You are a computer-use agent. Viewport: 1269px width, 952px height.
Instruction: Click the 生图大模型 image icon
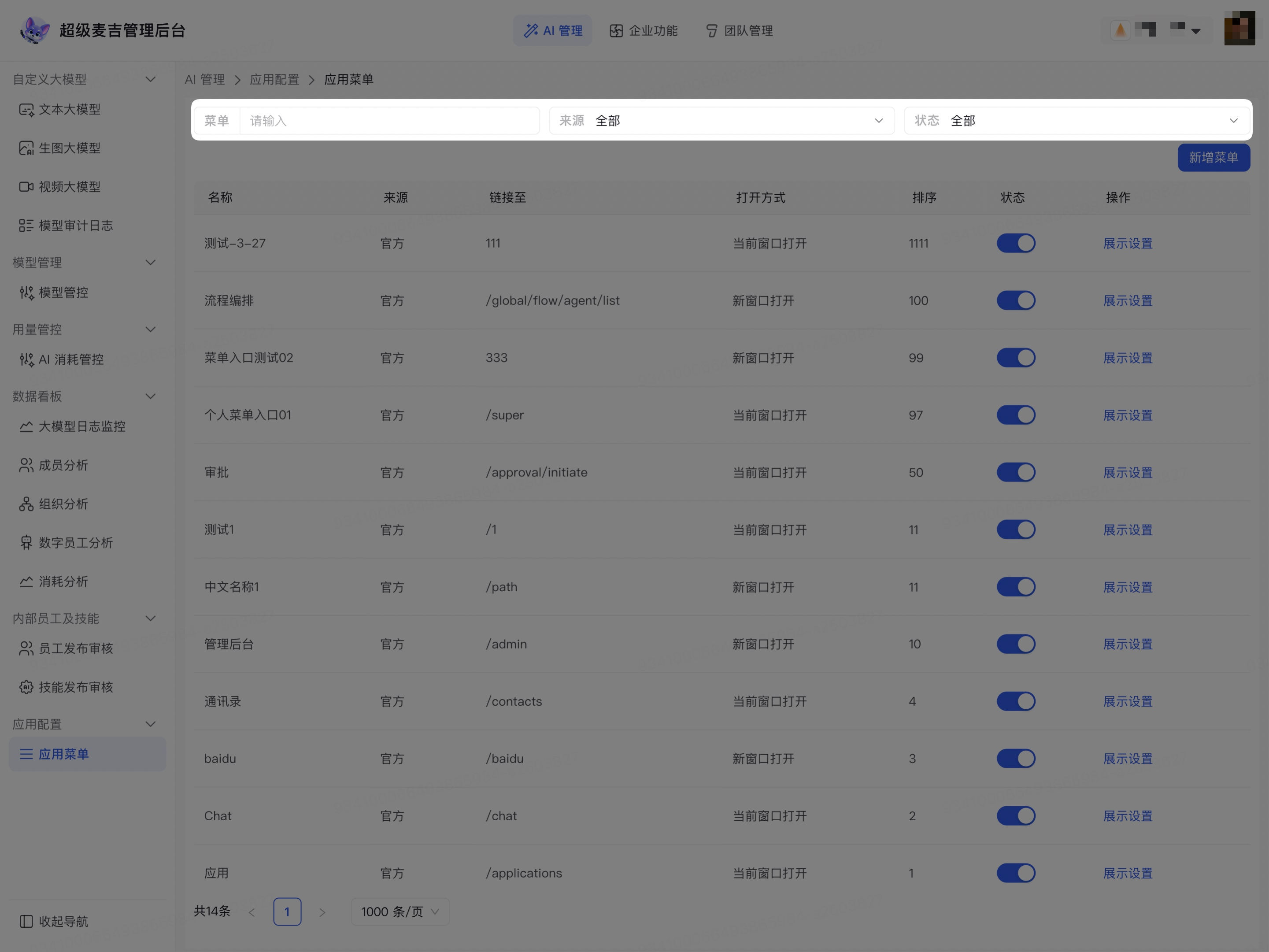26,148
